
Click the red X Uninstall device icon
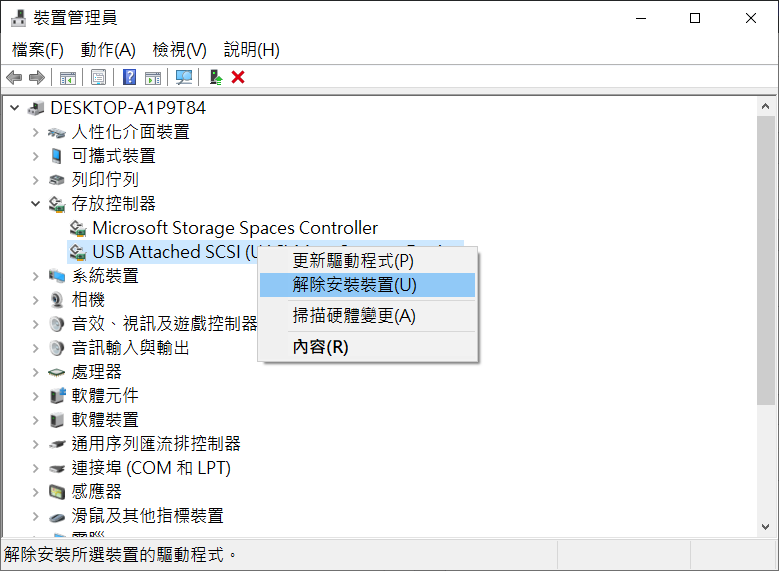pyautogui.click(x=238, y=77)
